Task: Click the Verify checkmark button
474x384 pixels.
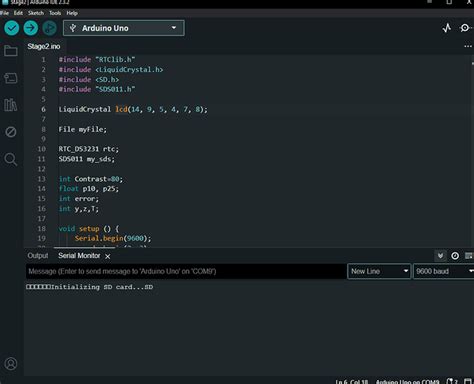Action: (x=12, y=28)
